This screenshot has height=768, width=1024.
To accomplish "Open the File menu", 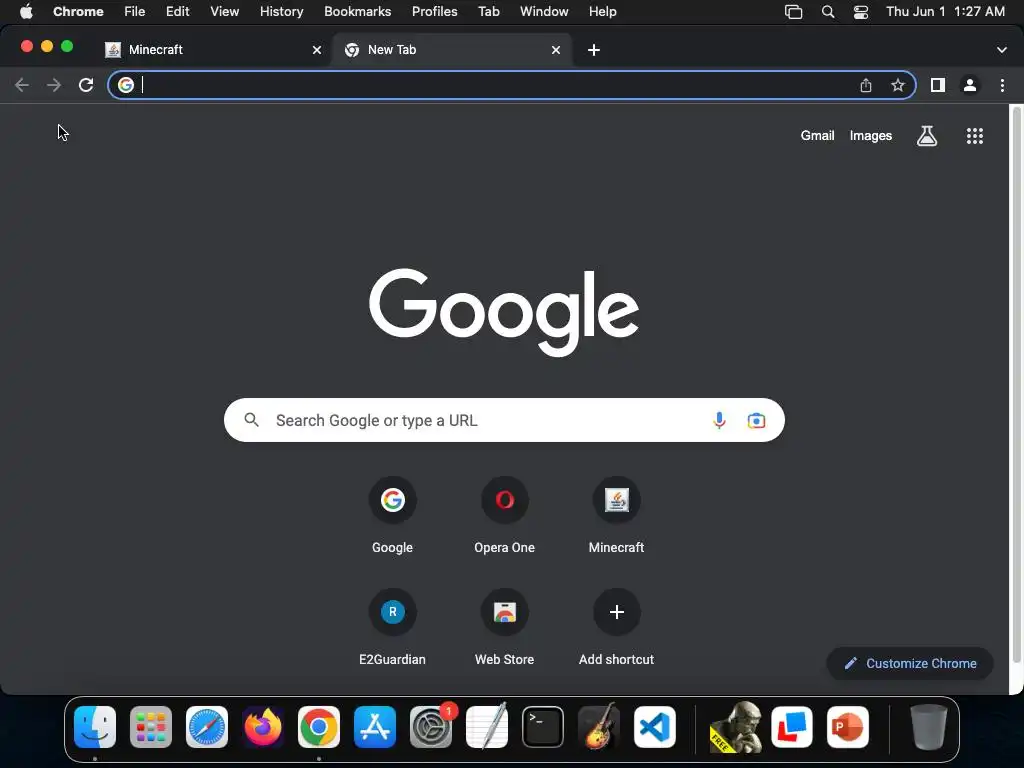I will click(135, 12).
